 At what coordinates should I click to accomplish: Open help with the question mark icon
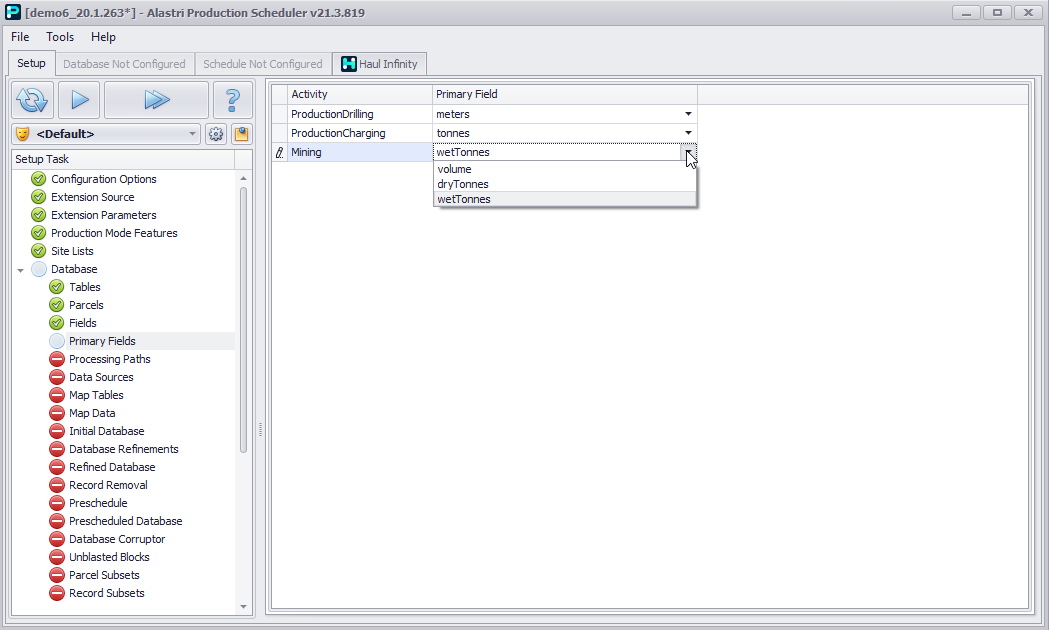232,100
